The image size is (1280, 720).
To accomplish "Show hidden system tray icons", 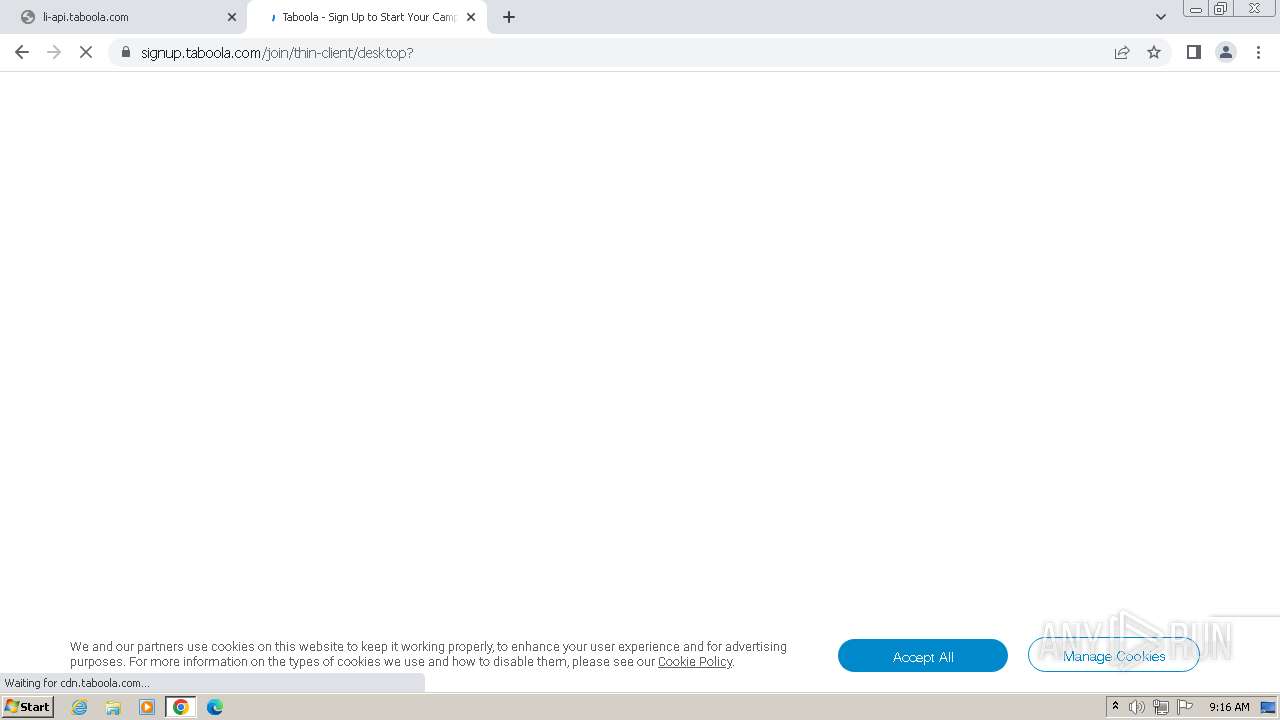I will [x=1115, y=707].
